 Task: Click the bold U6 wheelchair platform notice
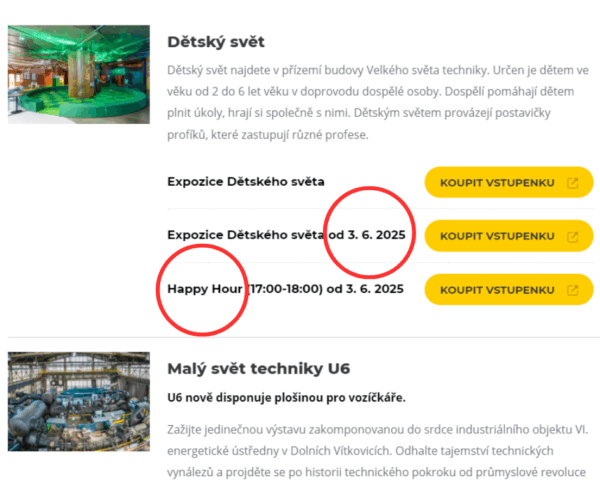point(286,398)
